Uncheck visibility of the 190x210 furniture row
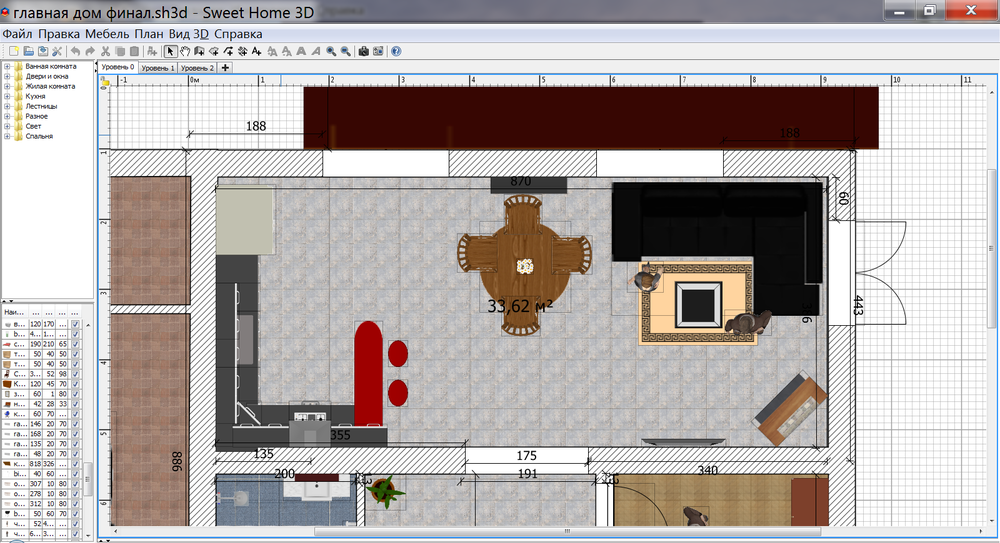Screen dimensions: 1000x543 click(x=76, y=344)
